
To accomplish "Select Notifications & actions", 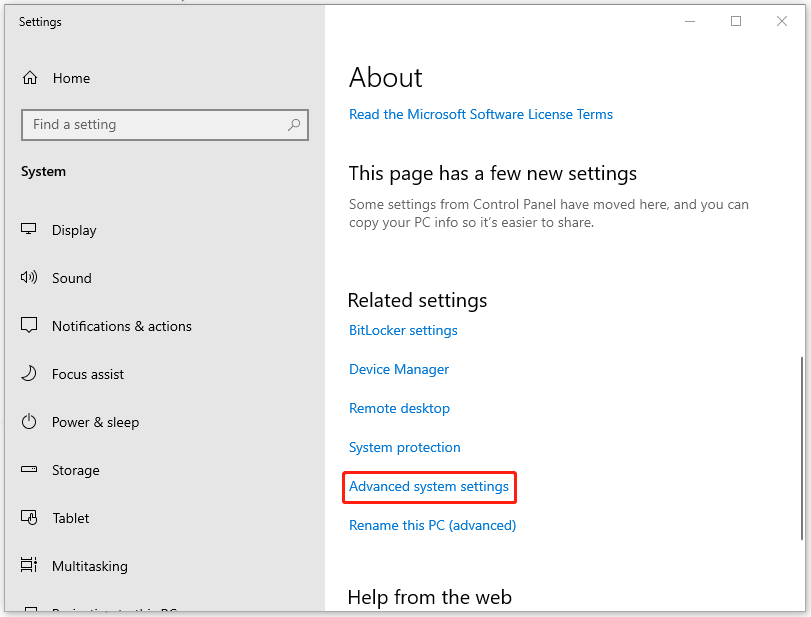I will coord(122,326).
